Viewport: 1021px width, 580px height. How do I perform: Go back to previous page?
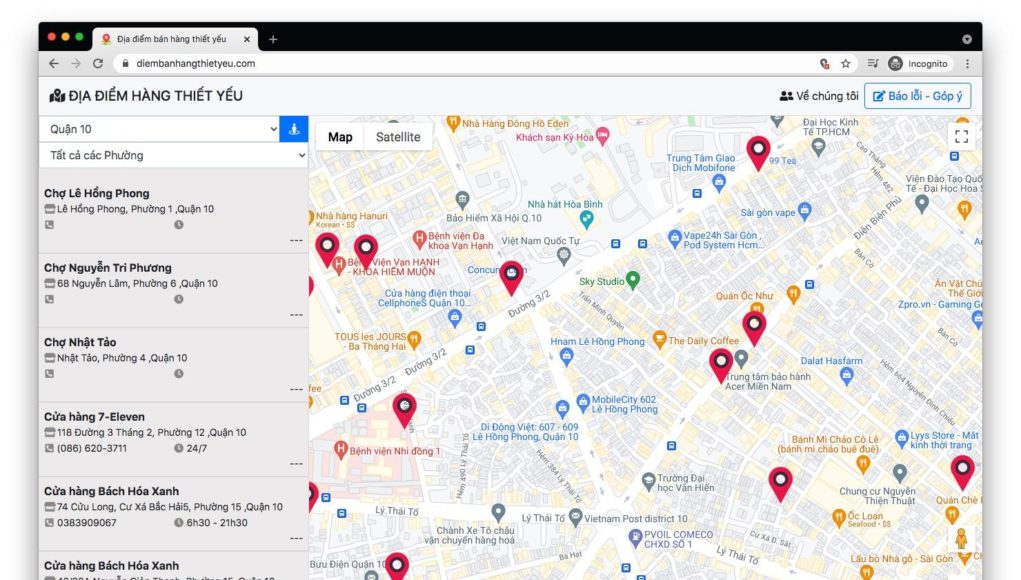click(54, 63)
